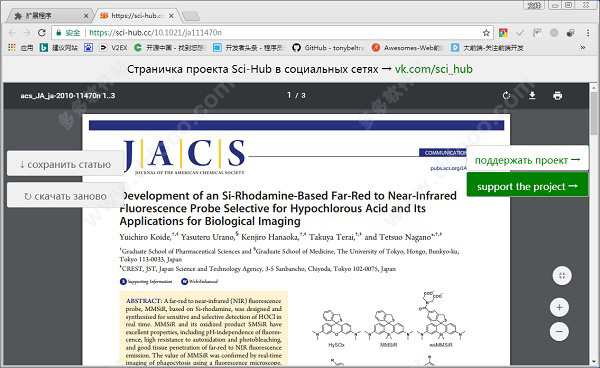Click the ABSTRACT heading text
Image resolution: width=600 pixels, height=368 pixels.
point(144,301)
